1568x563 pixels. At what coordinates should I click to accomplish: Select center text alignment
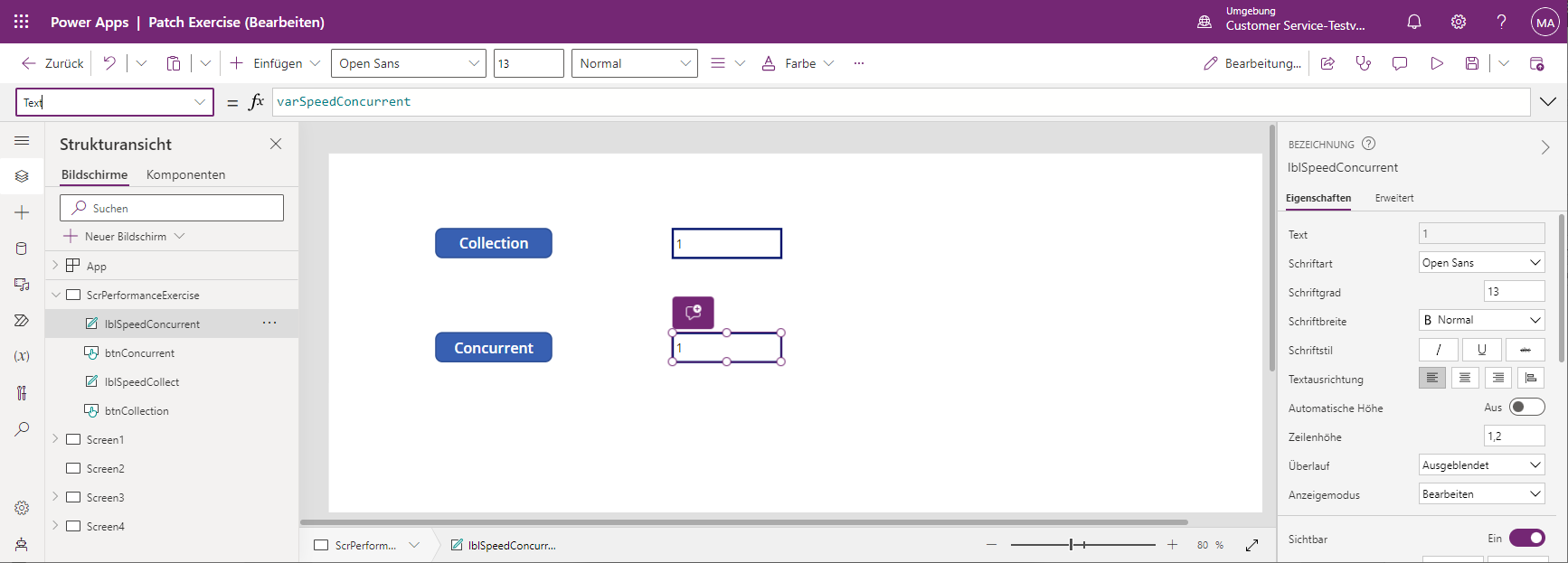(x=1465, y=378)
